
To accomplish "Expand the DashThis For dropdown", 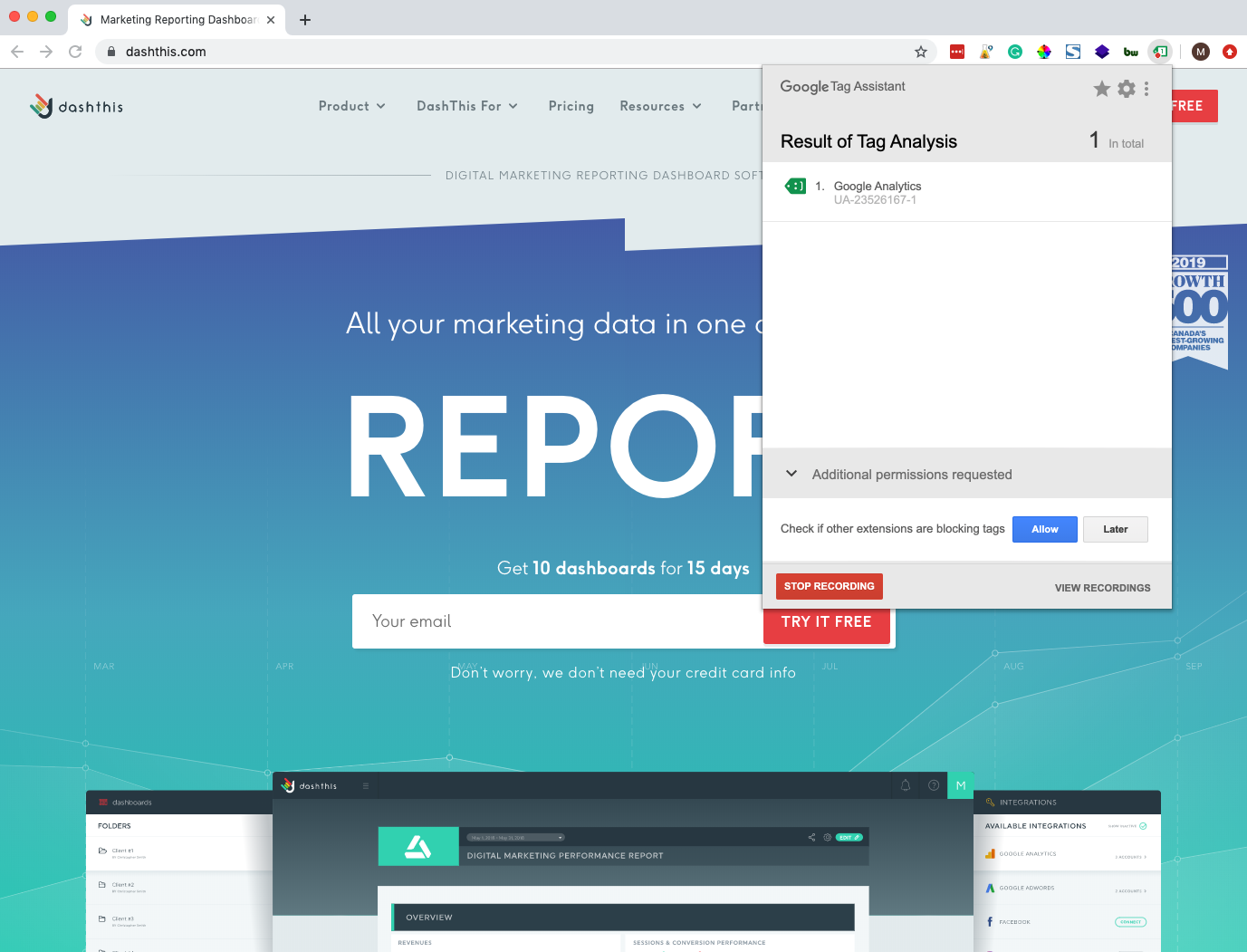I will coord(467,106).
